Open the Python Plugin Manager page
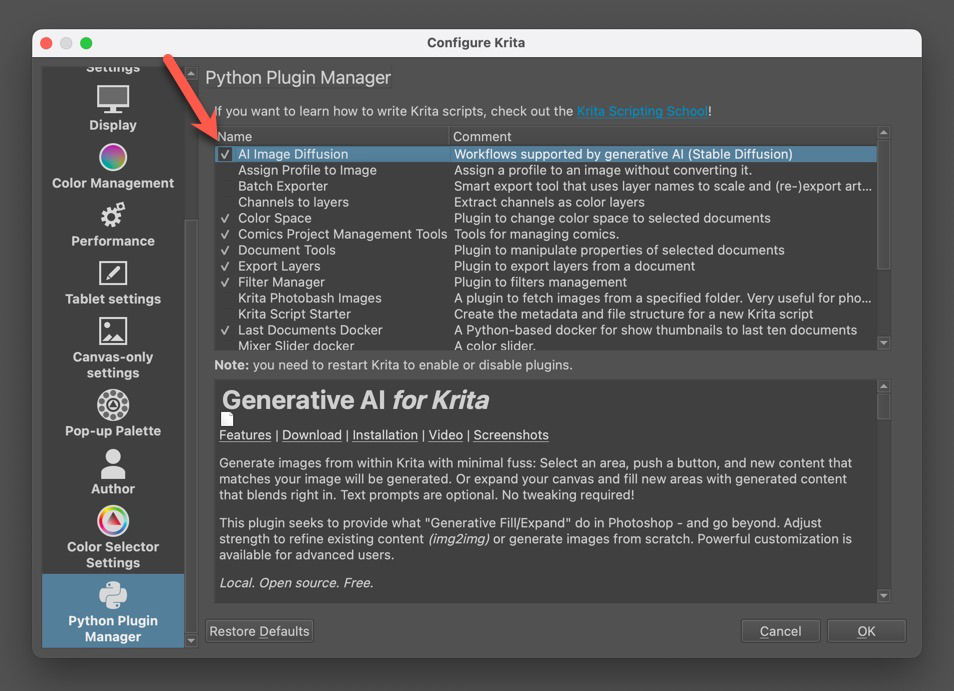The height and width of the screenshot is (691, 954). point(112,611)
